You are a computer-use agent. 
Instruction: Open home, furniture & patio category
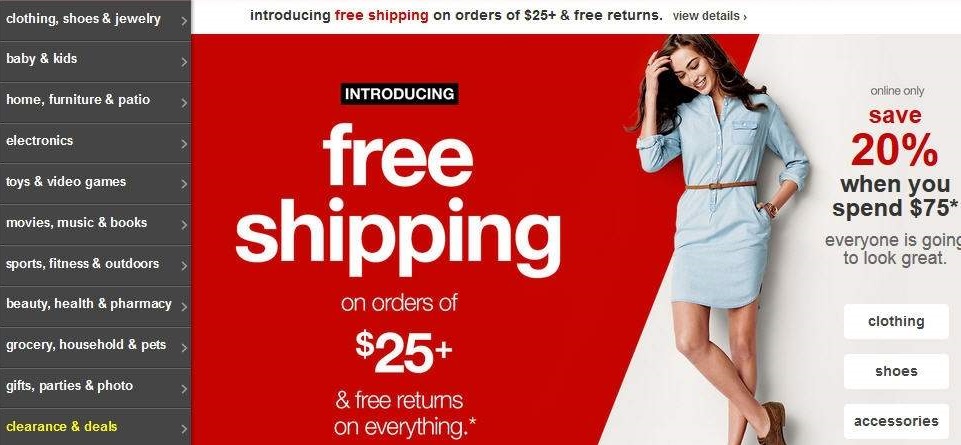click(x=96, y=102)
